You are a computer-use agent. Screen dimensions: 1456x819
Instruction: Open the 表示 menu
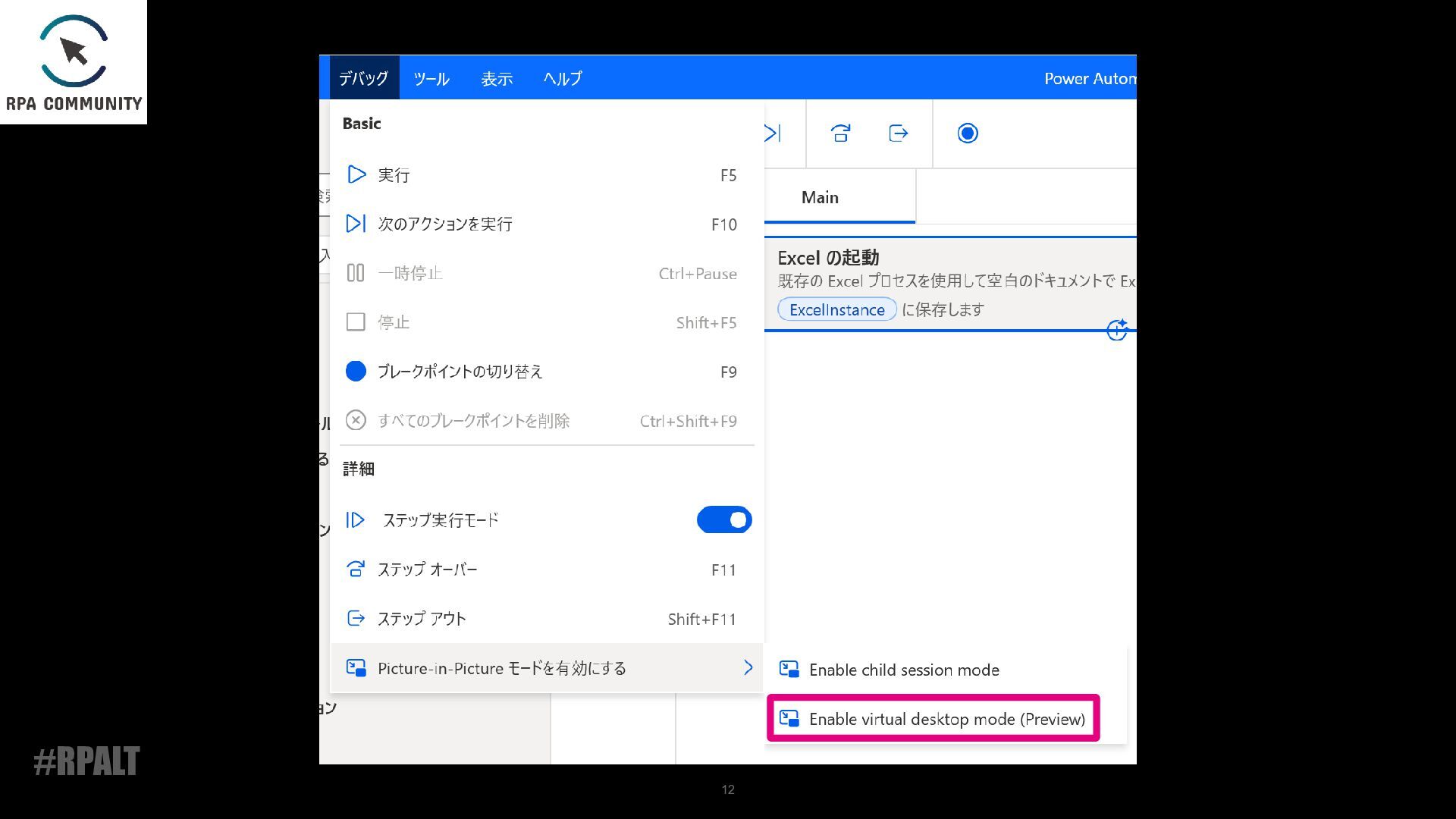497,78
